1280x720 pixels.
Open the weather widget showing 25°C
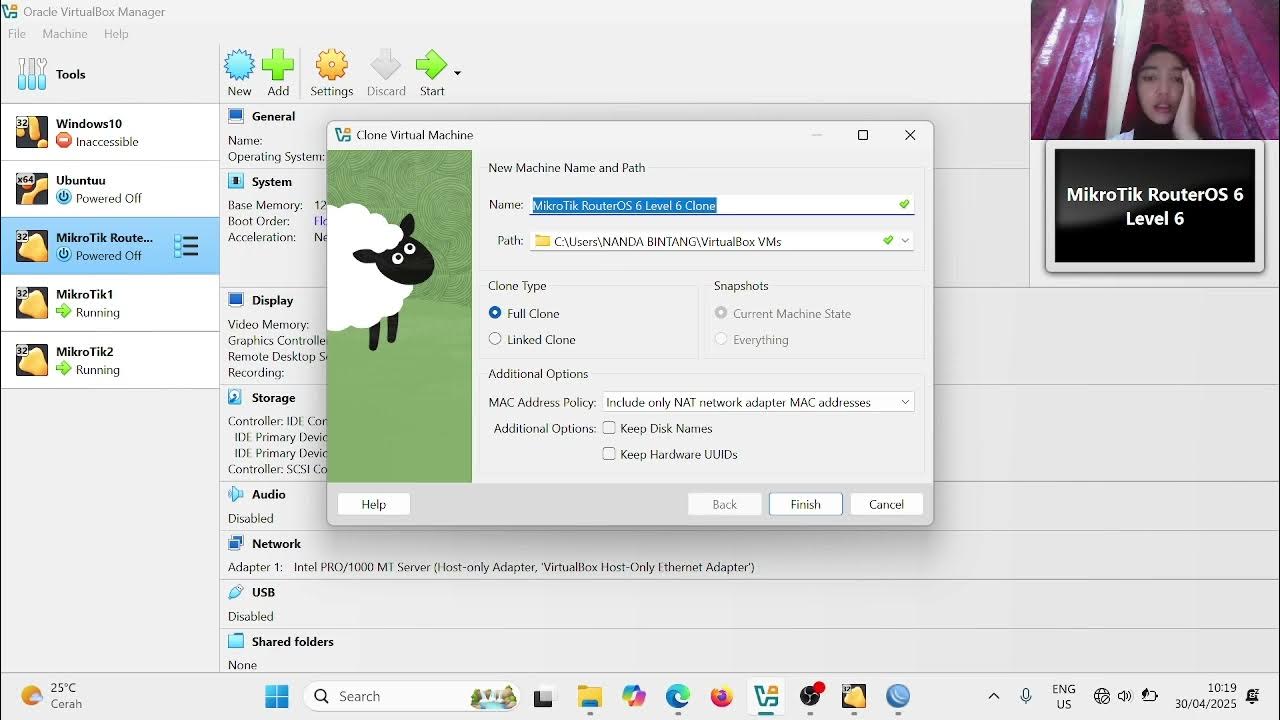pyautogui.click(x=52, y=696)
